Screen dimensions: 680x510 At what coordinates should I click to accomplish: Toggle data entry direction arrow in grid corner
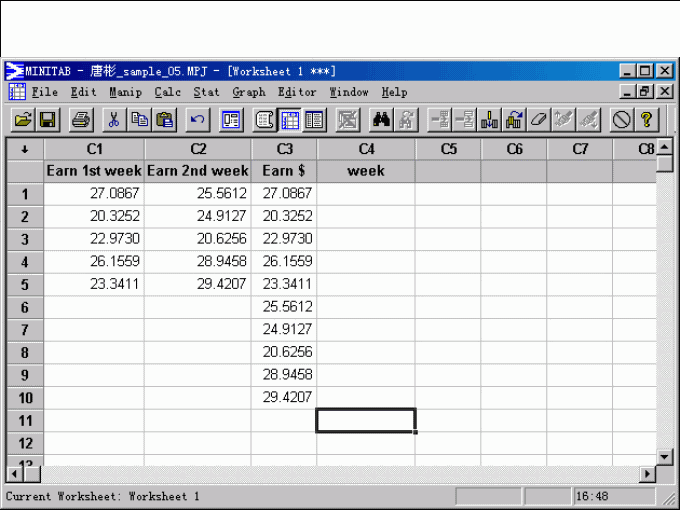pyautogui.click(x=25, y=149)
